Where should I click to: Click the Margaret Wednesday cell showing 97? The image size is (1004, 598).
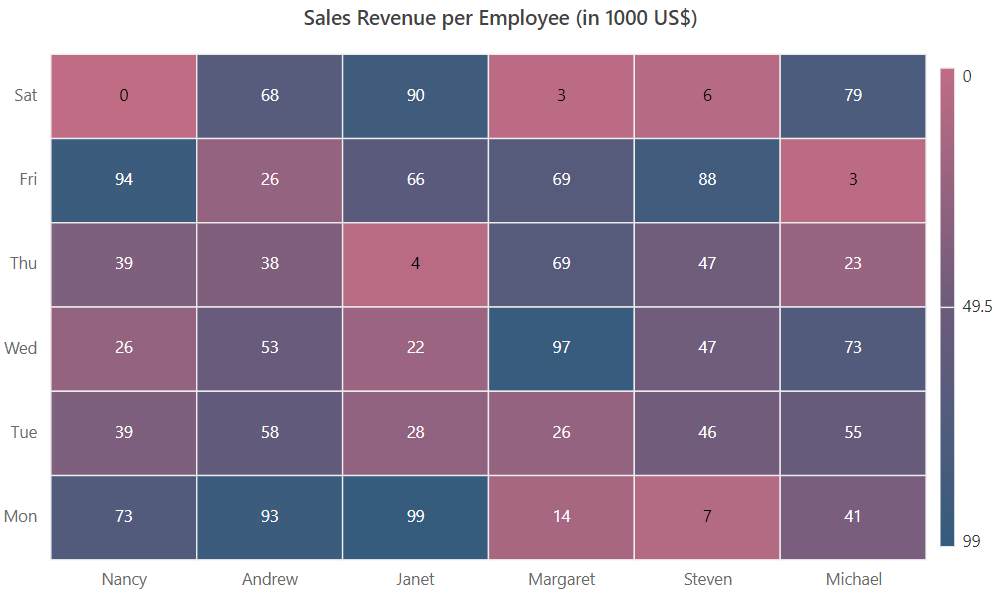[x=561, y=349]
